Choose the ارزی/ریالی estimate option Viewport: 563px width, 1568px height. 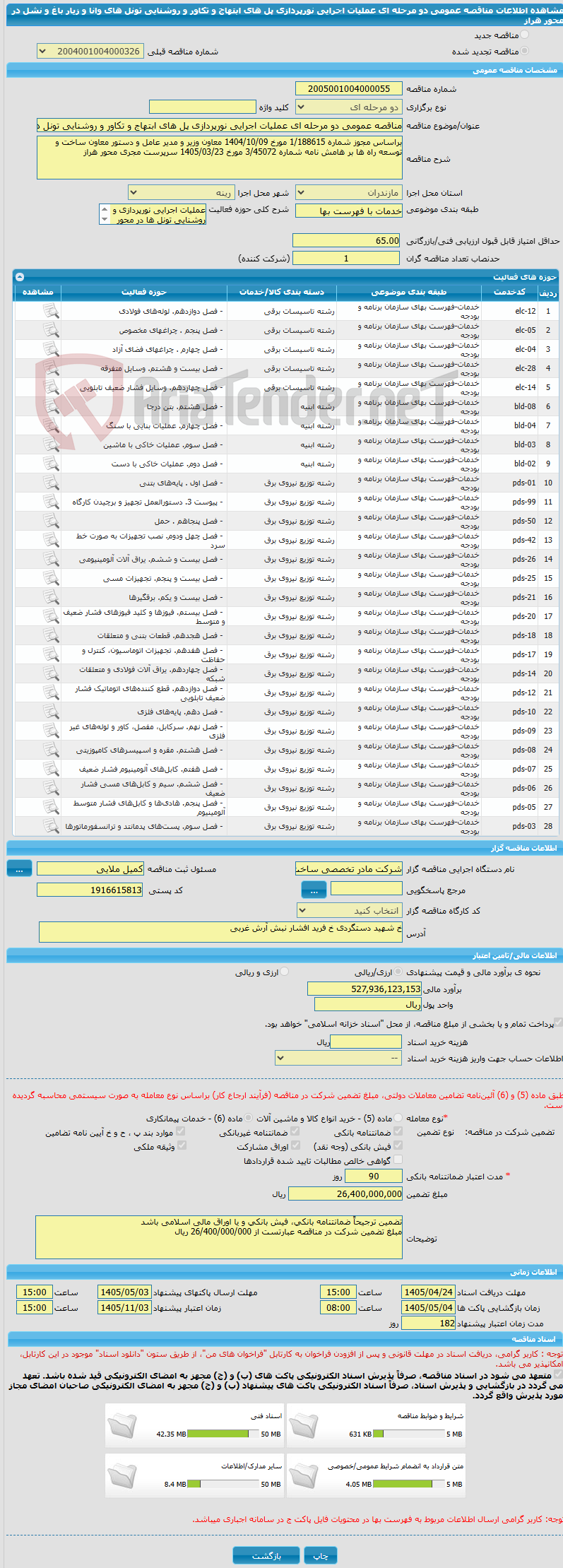(x=399, y=972)
